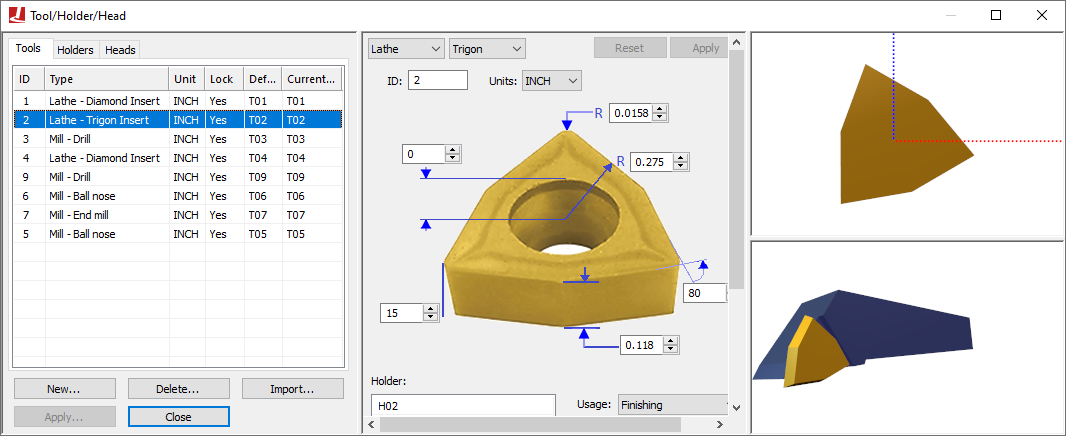Open the Usage Finishing dropdown
The height and width of the screenshot is (436, 1066).
[673, 405]
